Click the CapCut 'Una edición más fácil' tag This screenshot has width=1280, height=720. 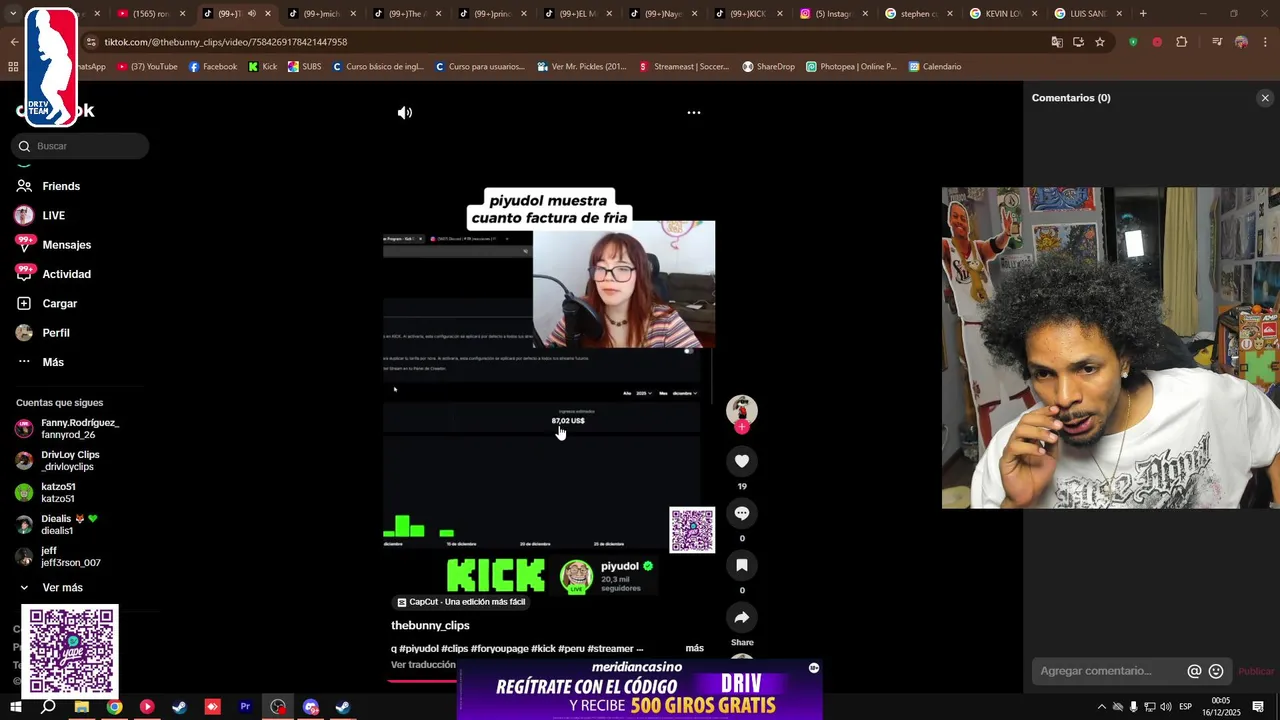461,602
